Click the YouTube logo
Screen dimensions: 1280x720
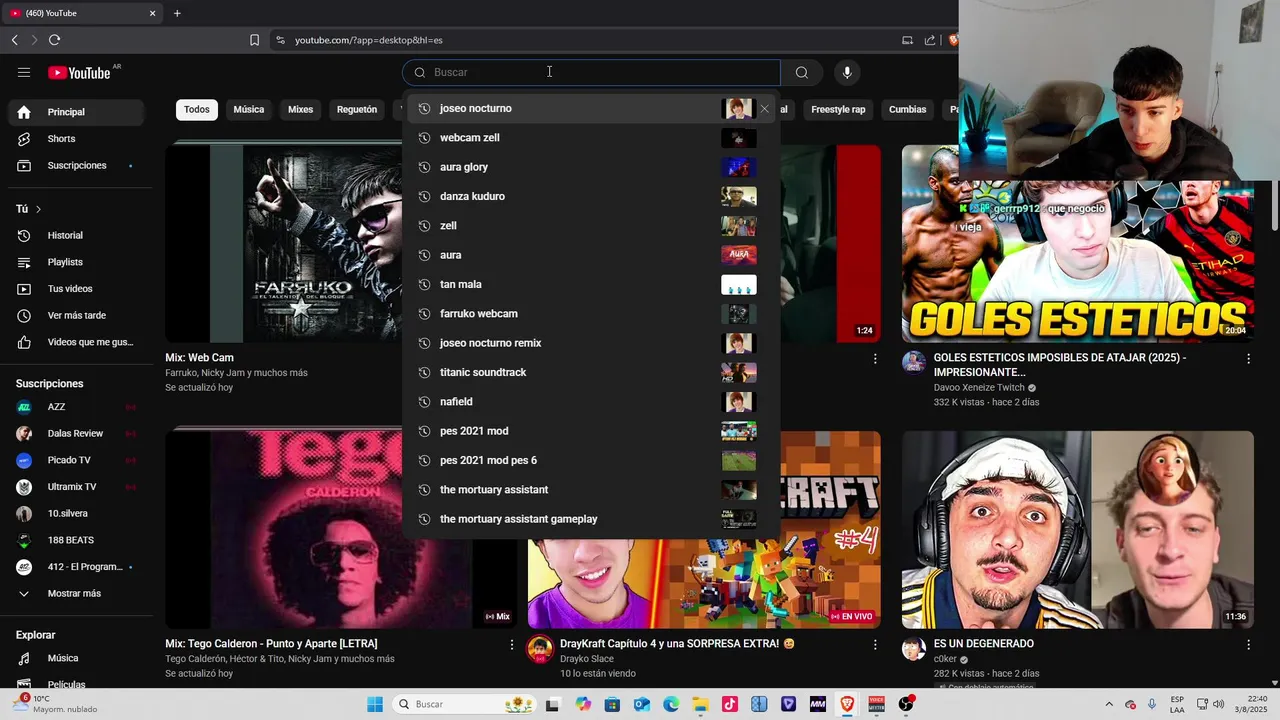point(79,72)
